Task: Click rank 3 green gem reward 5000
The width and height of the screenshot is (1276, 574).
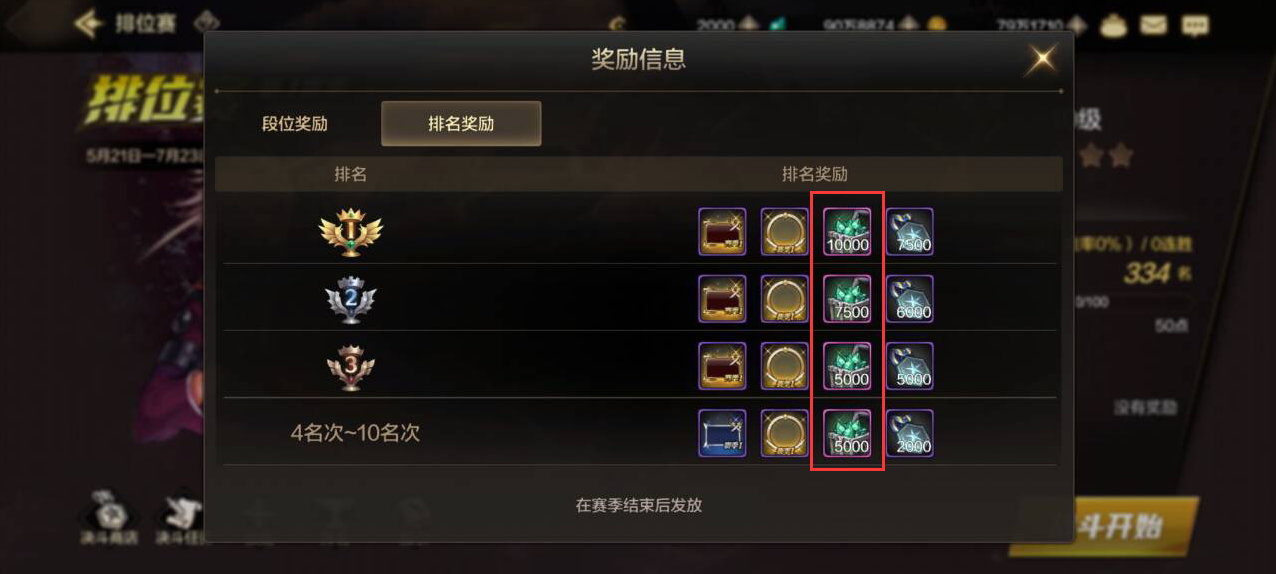Action: 847,366
